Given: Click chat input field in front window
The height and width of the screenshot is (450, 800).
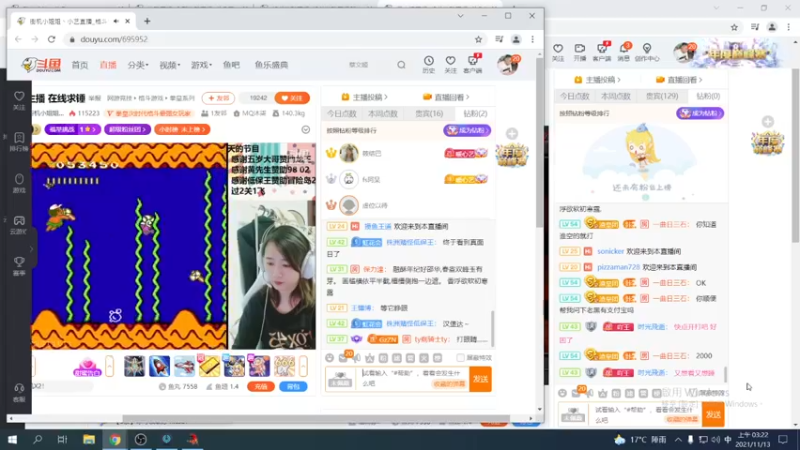Looking at the screenshot, I should [x=414, y=379].
